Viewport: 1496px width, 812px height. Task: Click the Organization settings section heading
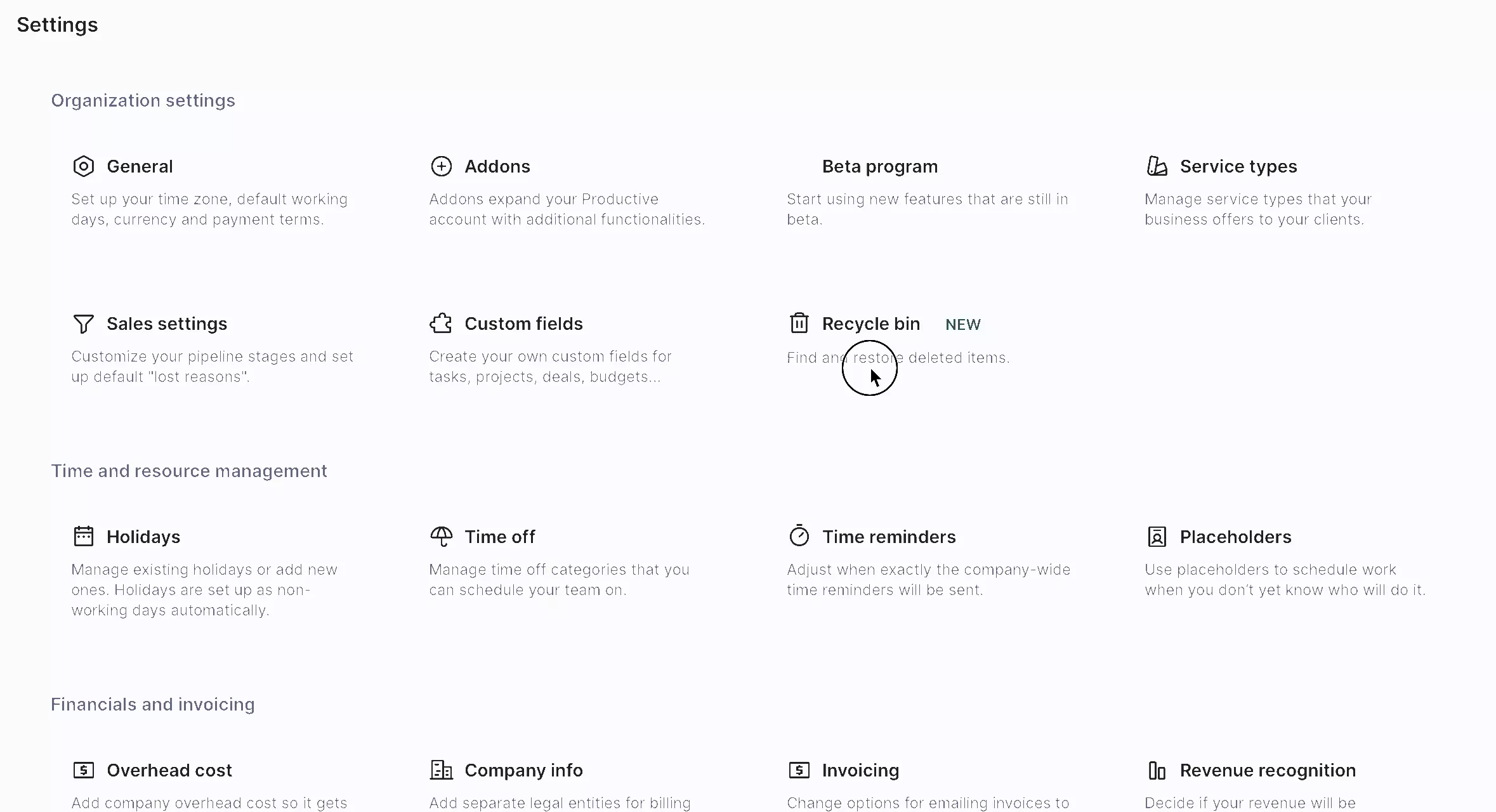[143, 100]
